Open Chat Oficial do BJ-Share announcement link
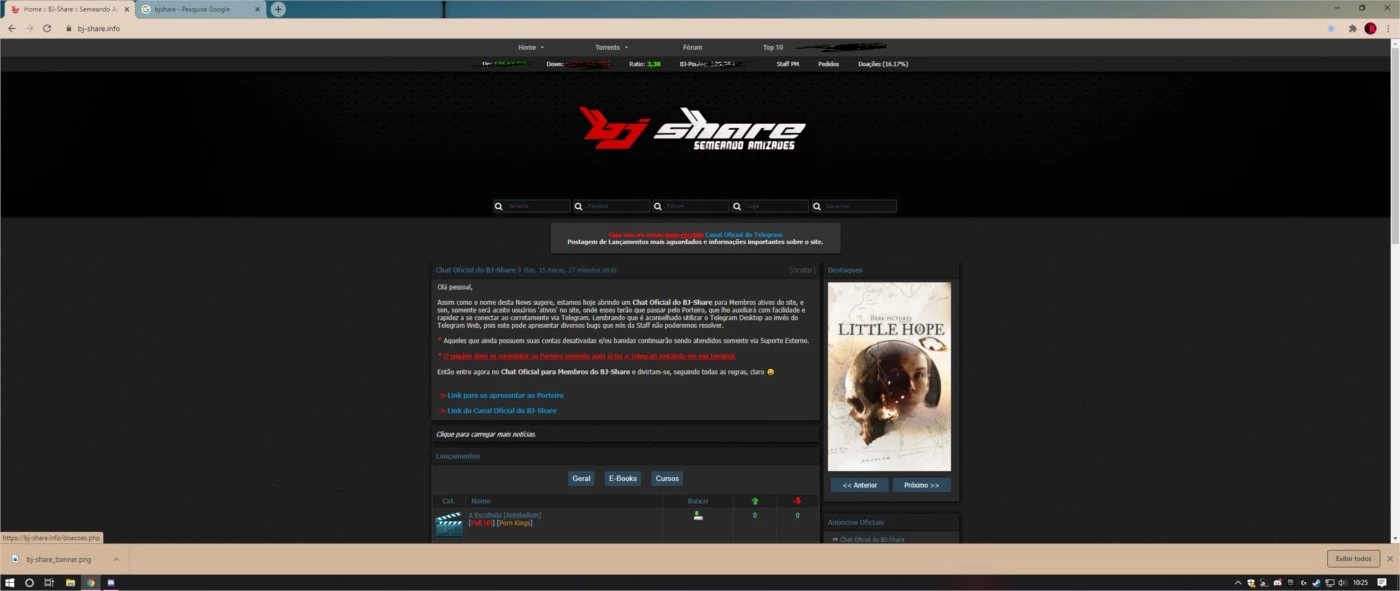1400x591 pixels. [x=872, y=539]
